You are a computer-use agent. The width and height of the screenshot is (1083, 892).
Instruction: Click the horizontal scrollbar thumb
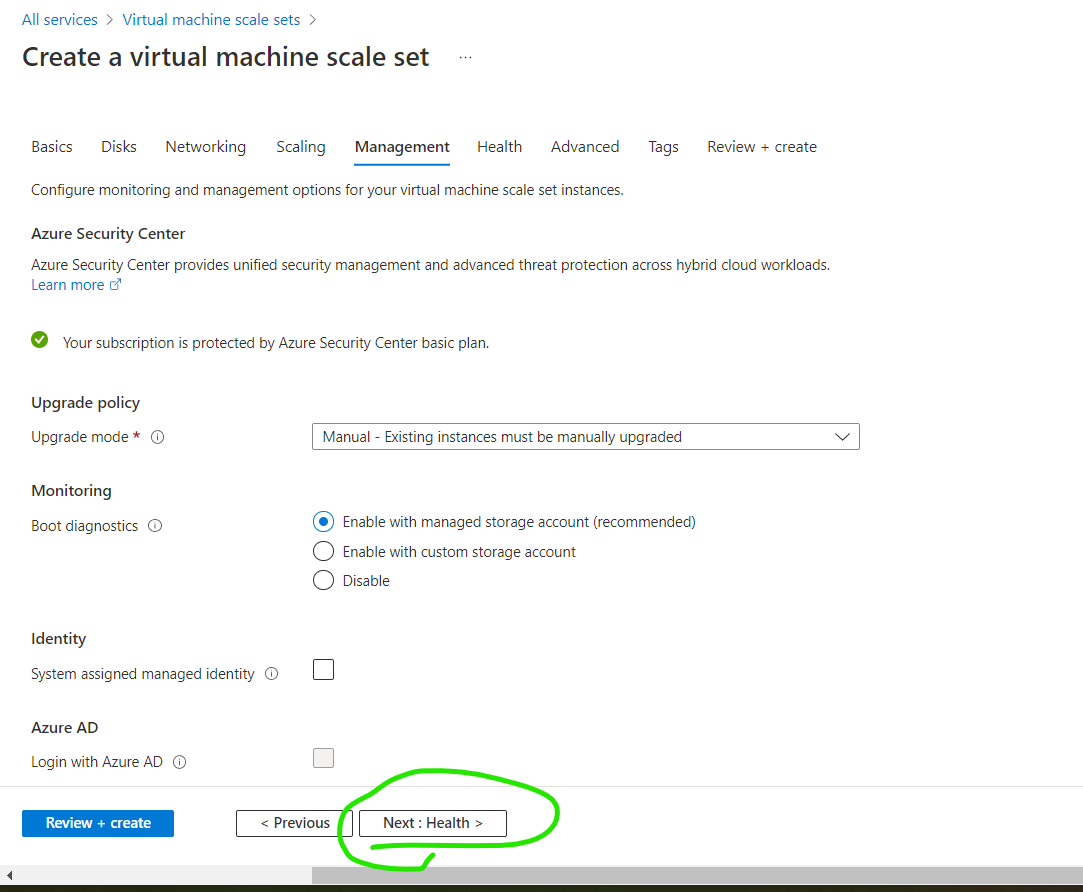click(697, 875)
